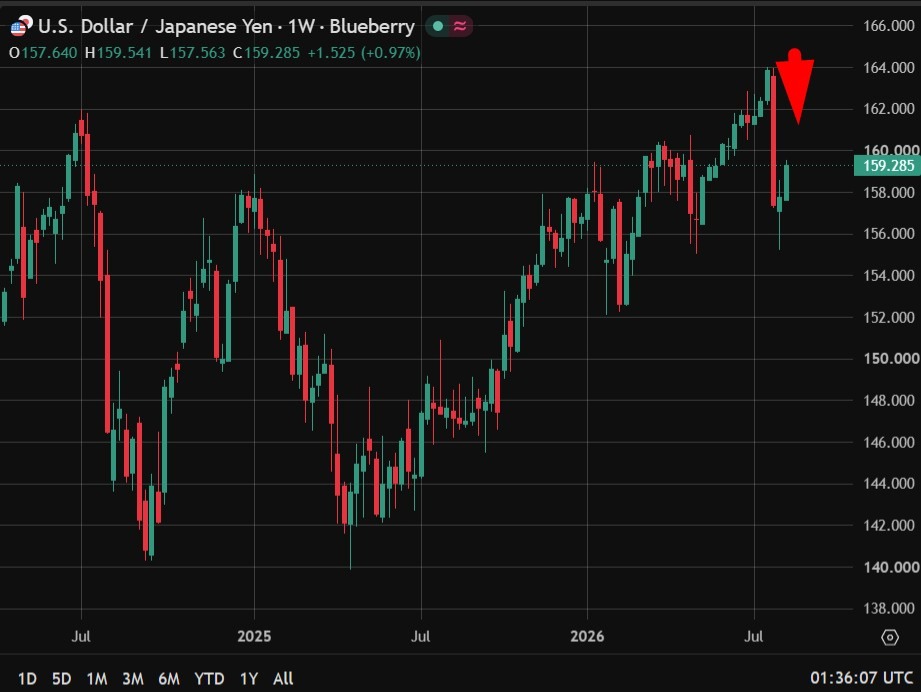Click the USD/JPY currency flag icon

[x=21, y=26]
